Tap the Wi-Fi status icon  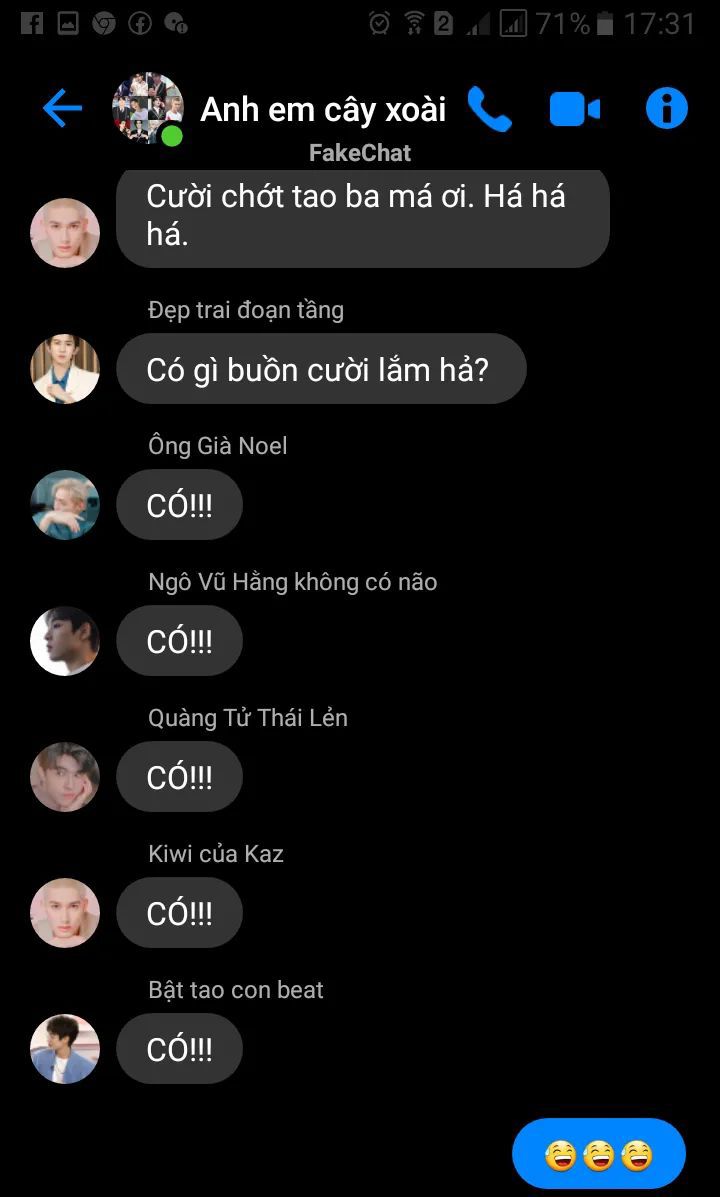point(414,24)
